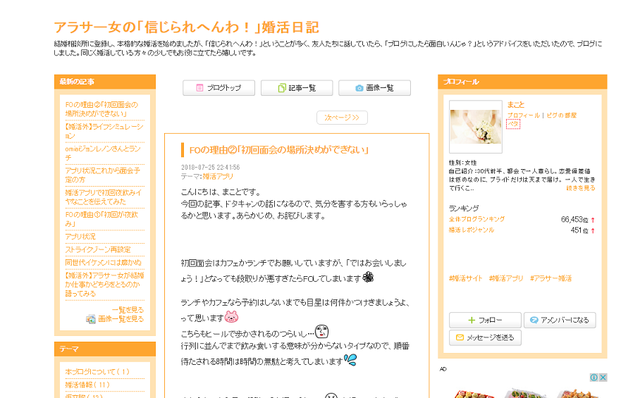Open theme 本ブログについて ( 1 )

pyautogui.click(x=98, y=372)
